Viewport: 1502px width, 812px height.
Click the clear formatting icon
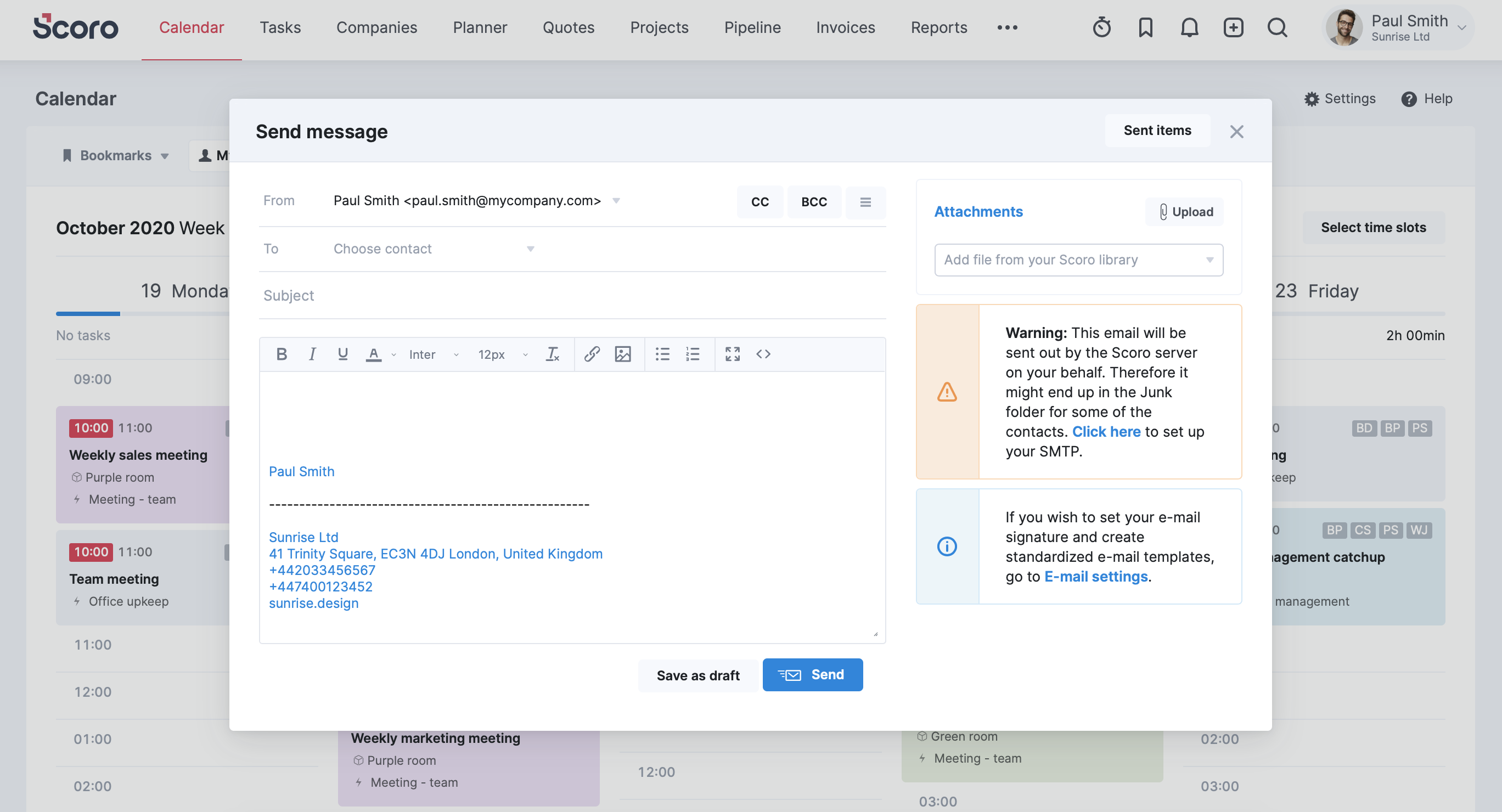(x=552, y=354)
